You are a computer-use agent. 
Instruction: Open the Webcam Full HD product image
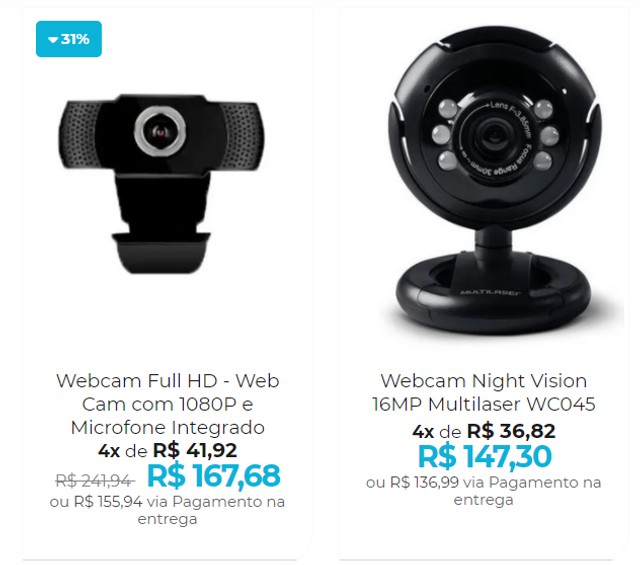coord(161,184)
